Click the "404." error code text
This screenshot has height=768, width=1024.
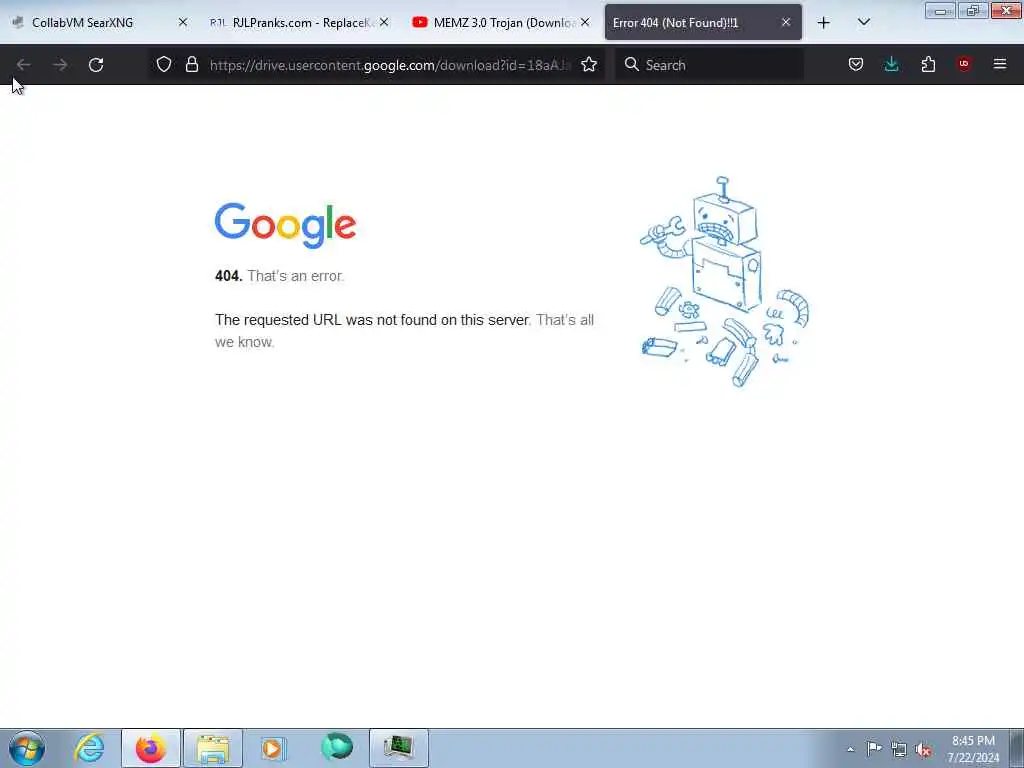[x=229, y=276]
